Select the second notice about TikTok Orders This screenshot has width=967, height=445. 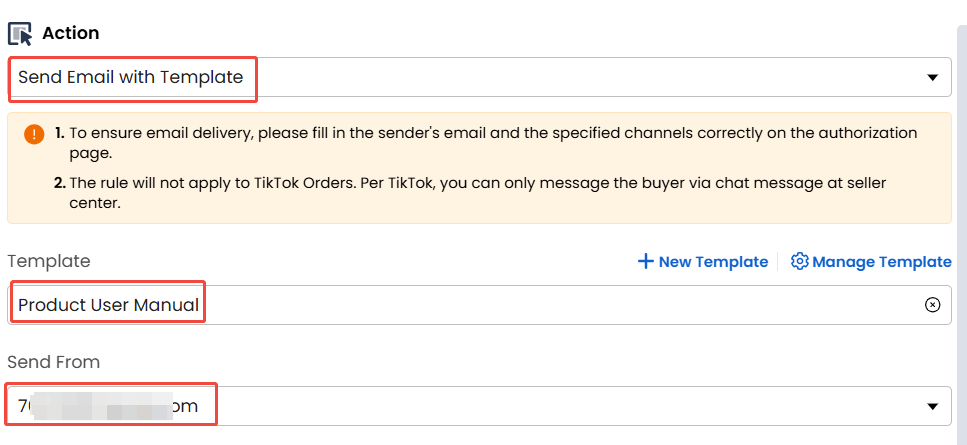point(471,193)
